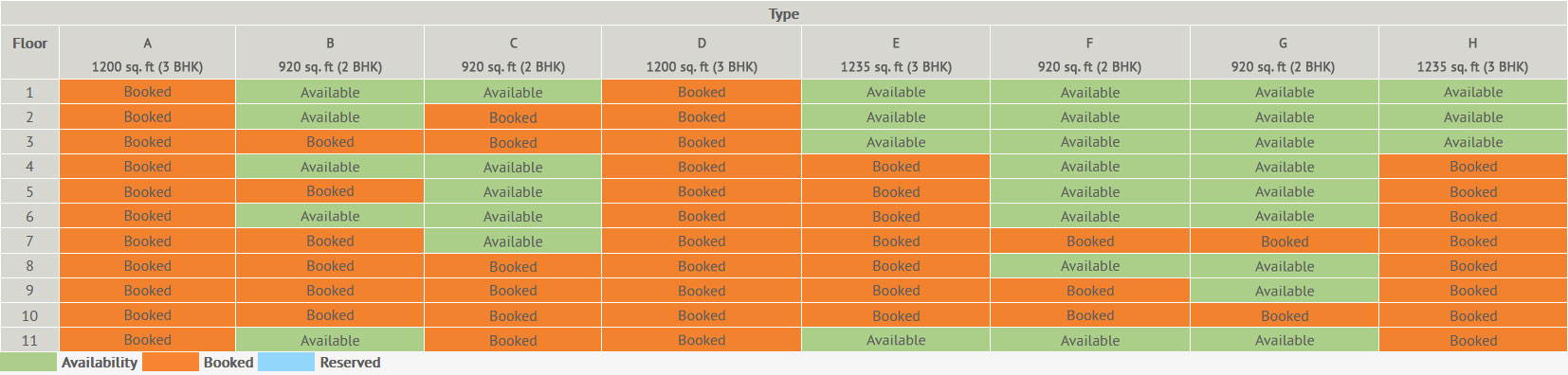Image resolution: width=1568 pixels, height=375 pixels.
Task: Select Available cell for type G floor 9
Action: pyautogui.click(x=1285, y=291)
